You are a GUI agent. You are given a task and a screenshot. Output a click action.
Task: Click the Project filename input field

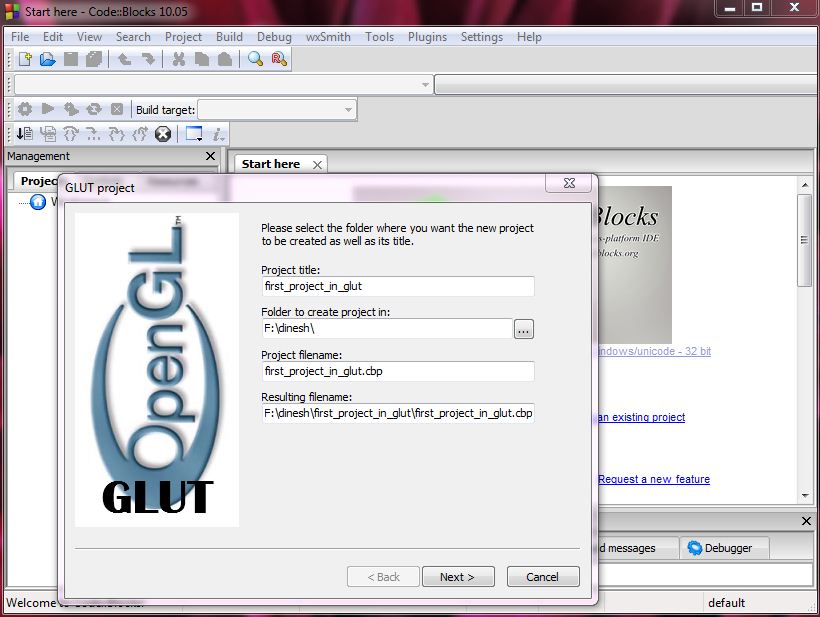(x=398, y=371)
